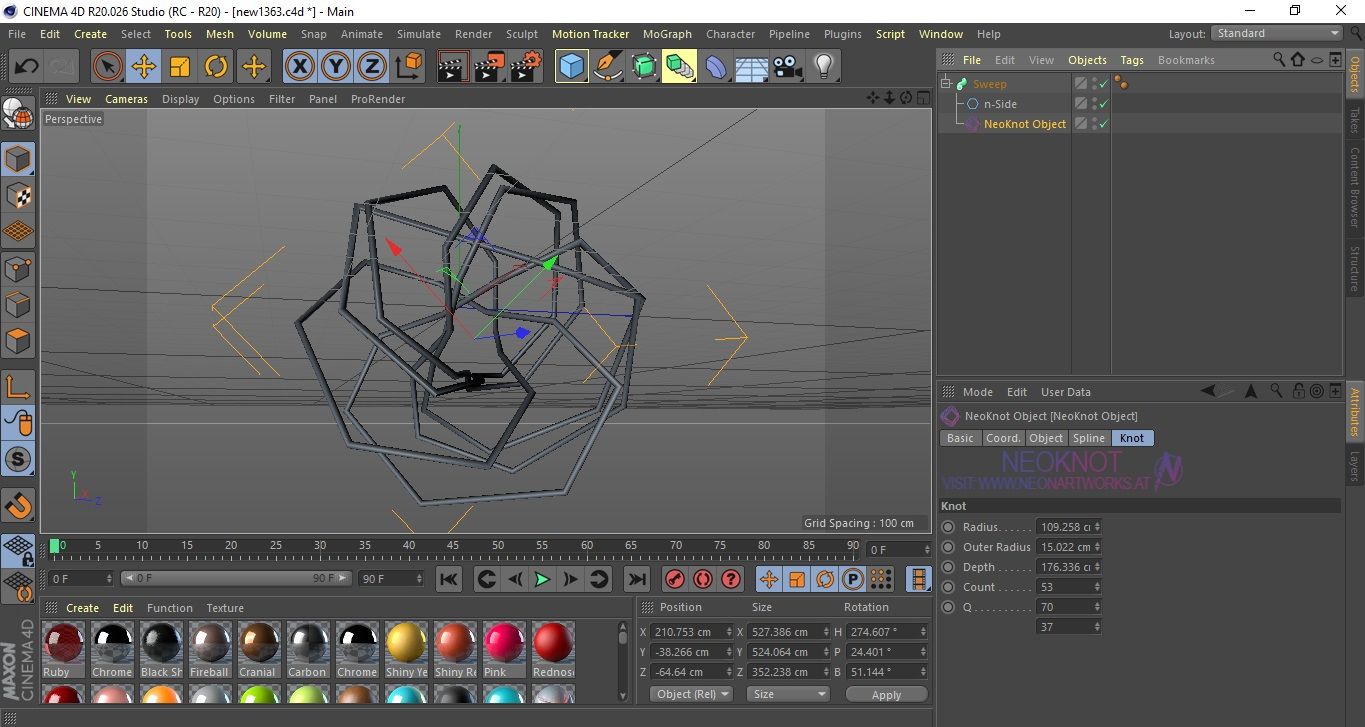Switch to Edges mode
Screen dimensions: 1365x727
tap(18, 304)
